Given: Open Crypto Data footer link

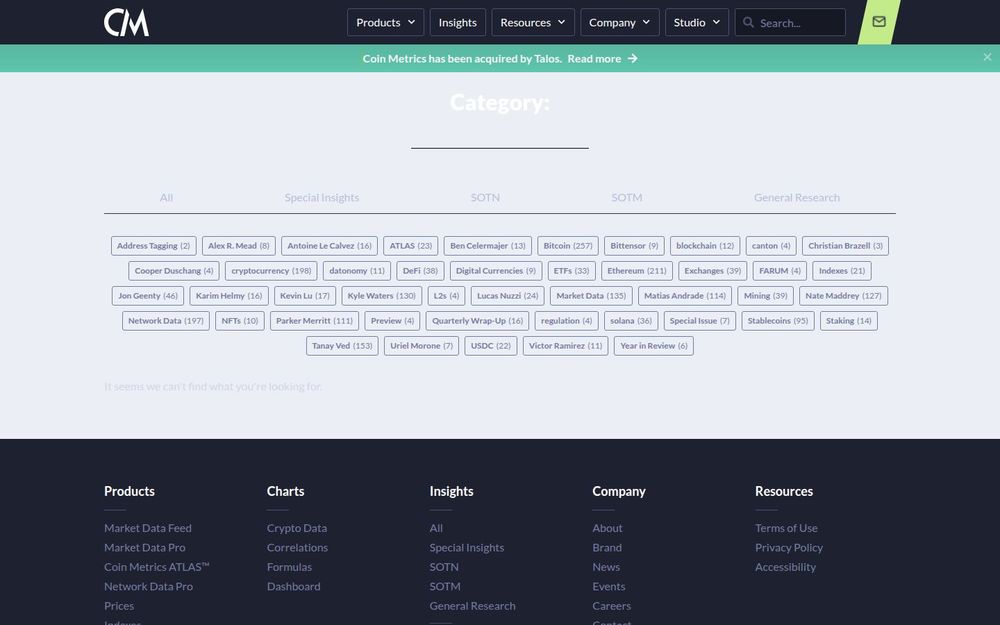Looking at the screenshot, I should 297,528.
